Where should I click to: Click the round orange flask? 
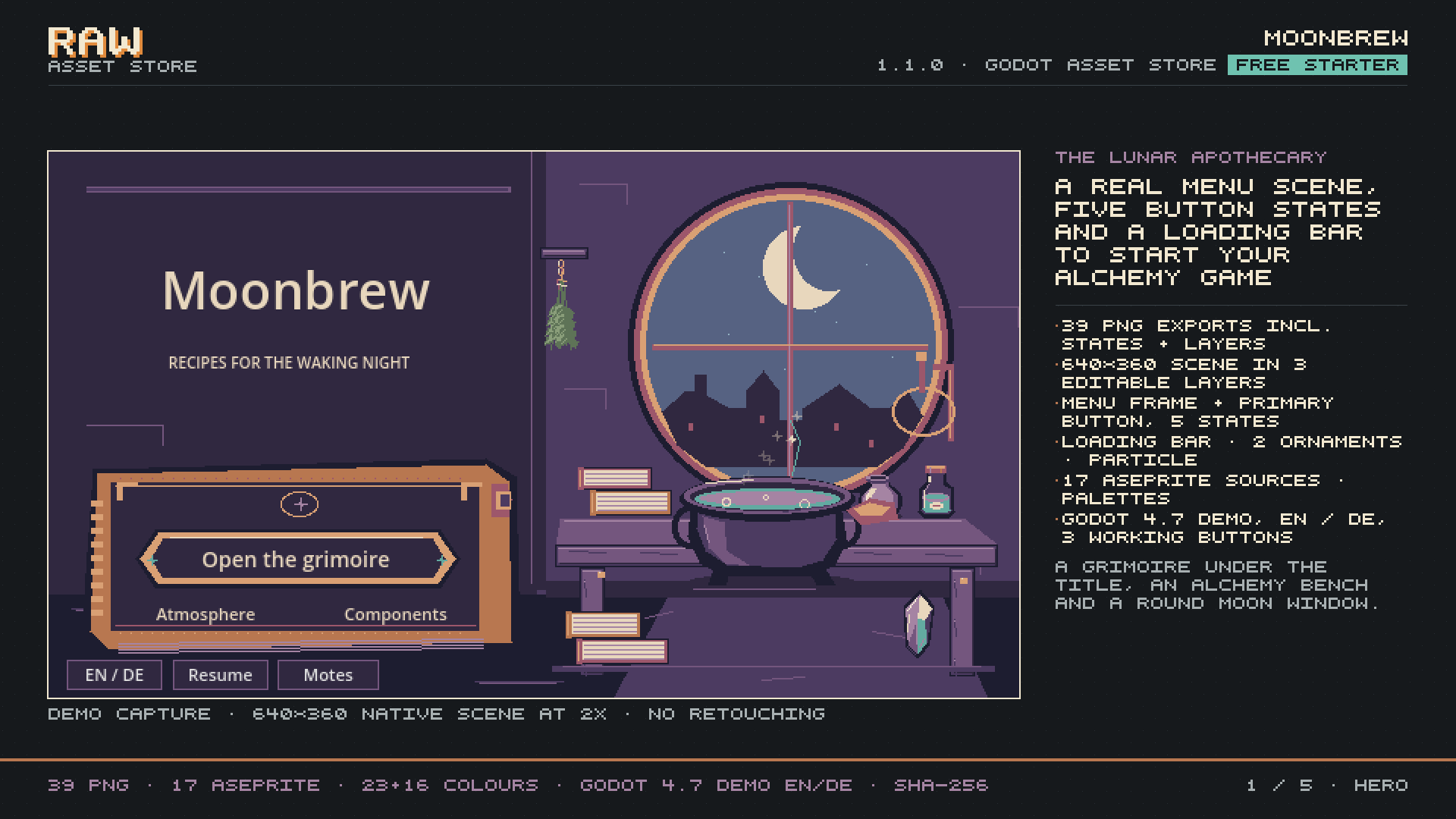pyautogui.click(x=876, y=500)
